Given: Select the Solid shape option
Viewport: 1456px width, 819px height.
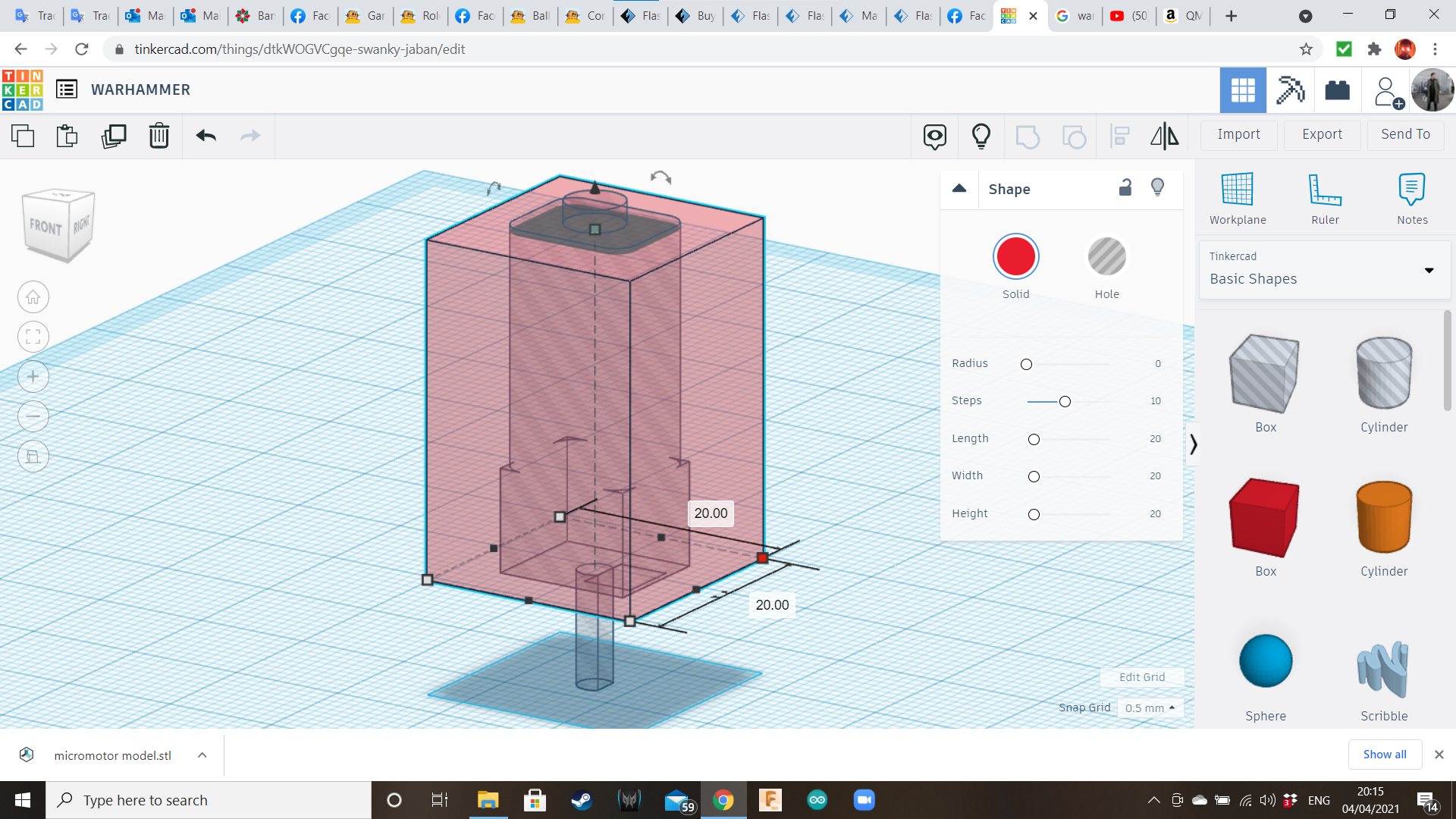Looking at the screenshot, I should coord(1015,257).
